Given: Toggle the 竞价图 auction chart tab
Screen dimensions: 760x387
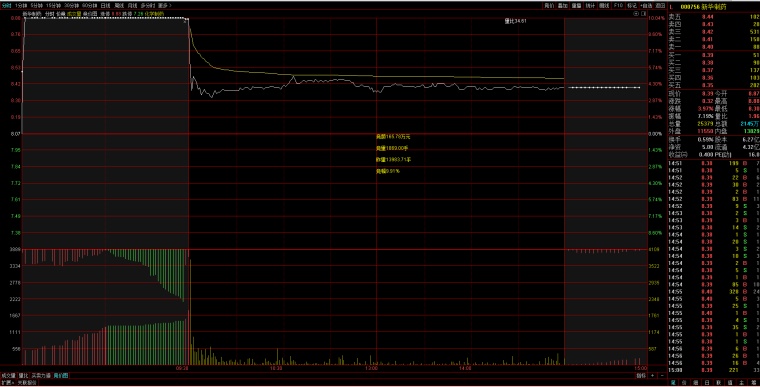Looking at the screenshot, I should [61, 375].
